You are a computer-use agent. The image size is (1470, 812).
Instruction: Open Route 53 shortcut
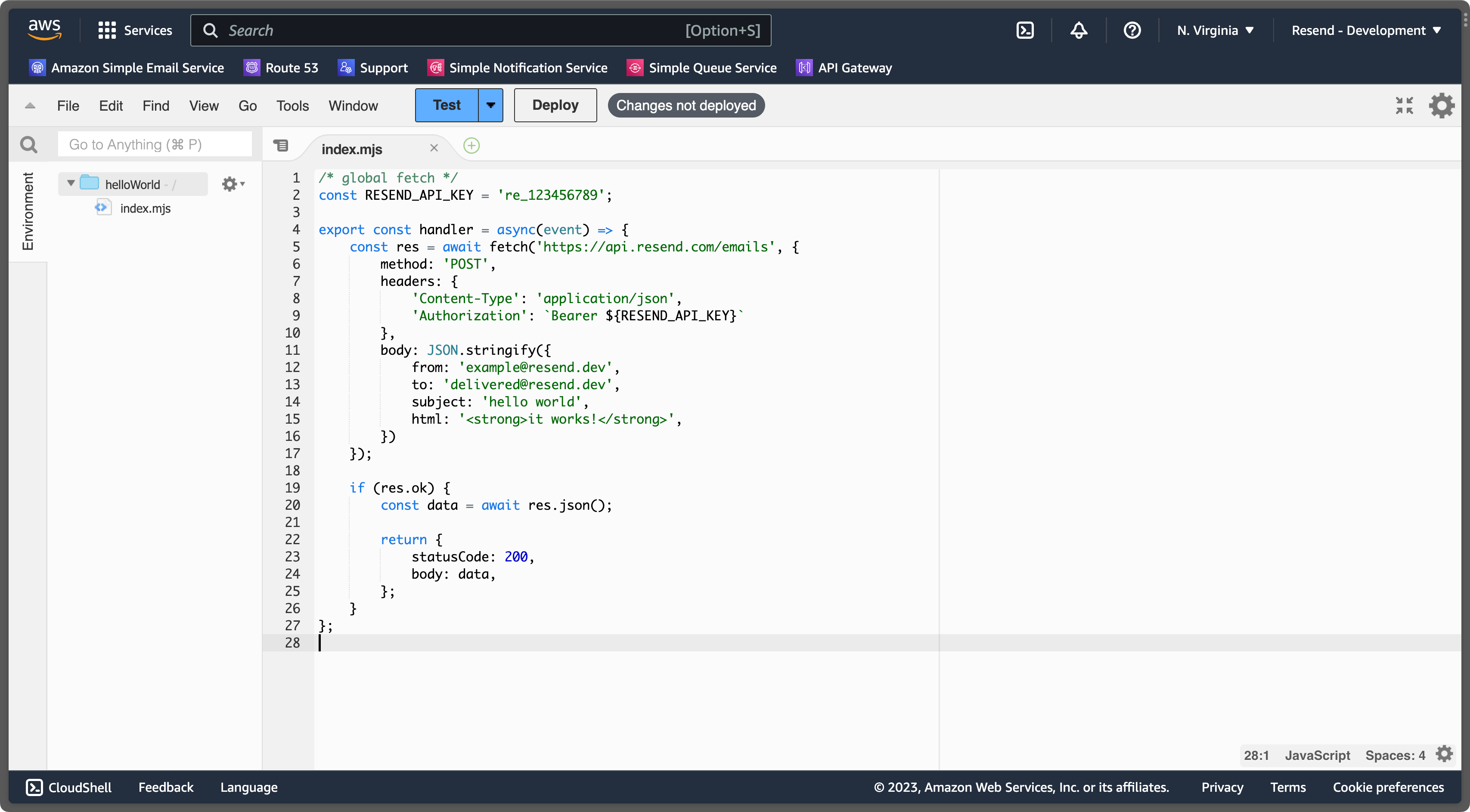point(281,68)
